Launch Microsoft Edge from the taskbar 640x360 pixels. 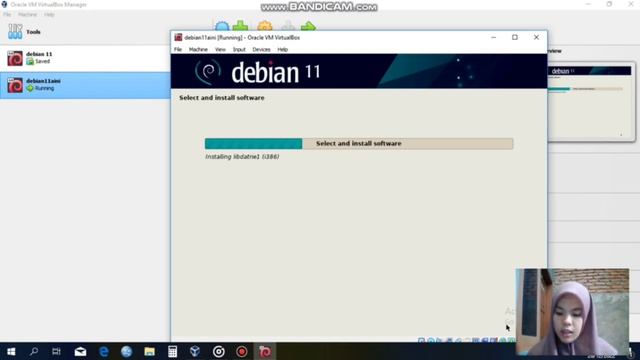pyautogui.click(x=104, y=351)
